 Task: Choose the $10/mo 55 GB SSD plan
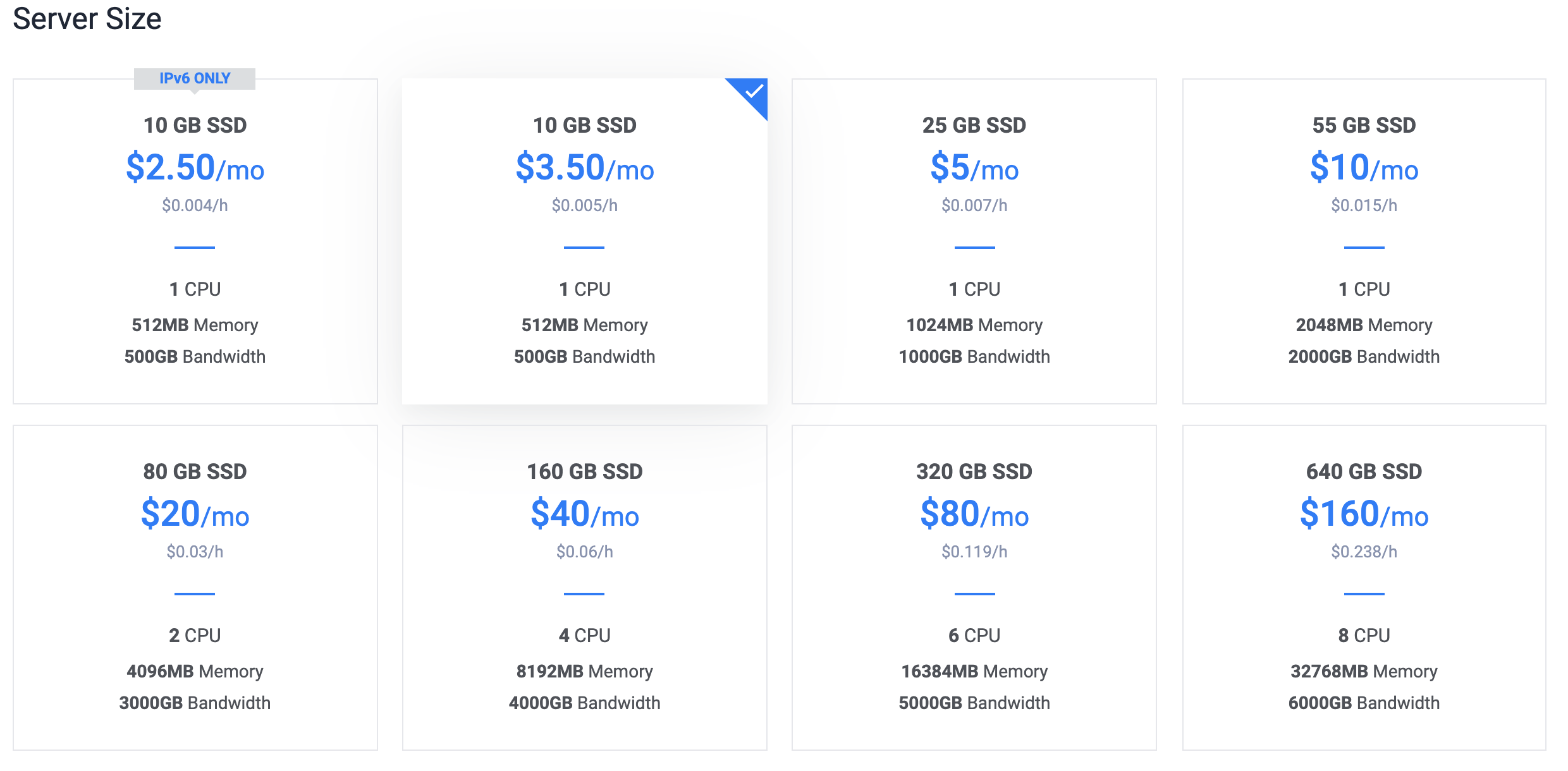1364,241
